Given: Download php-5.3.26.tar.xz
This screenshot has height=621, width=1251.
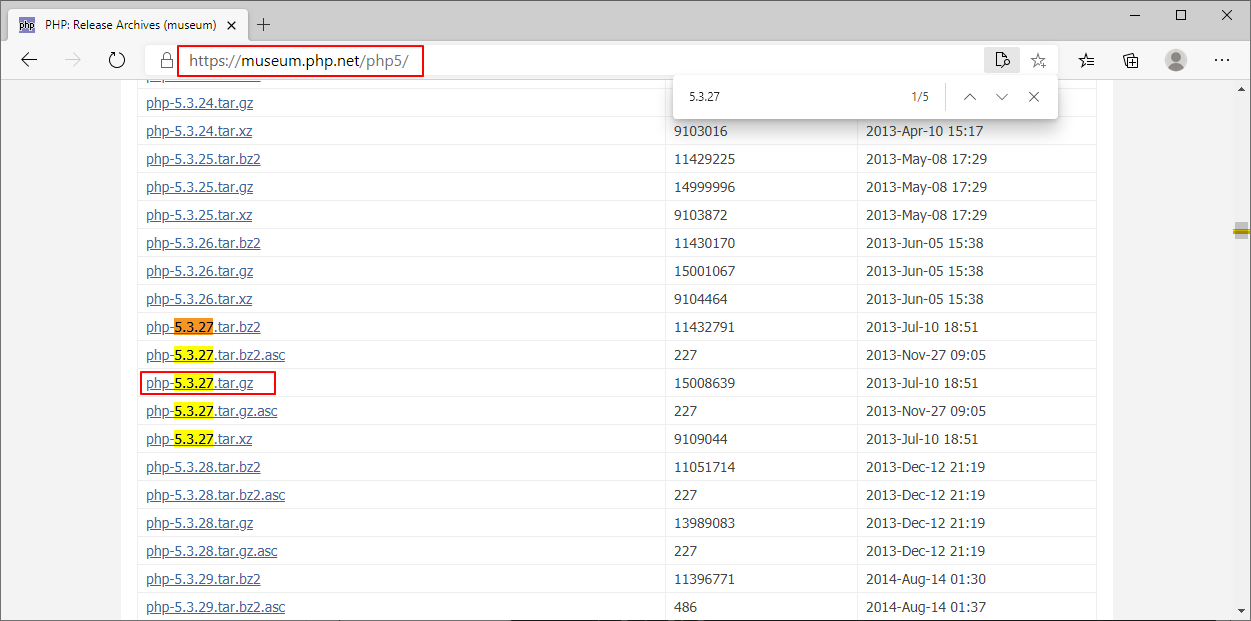Looking at the screenshot, I should point(199,299).
